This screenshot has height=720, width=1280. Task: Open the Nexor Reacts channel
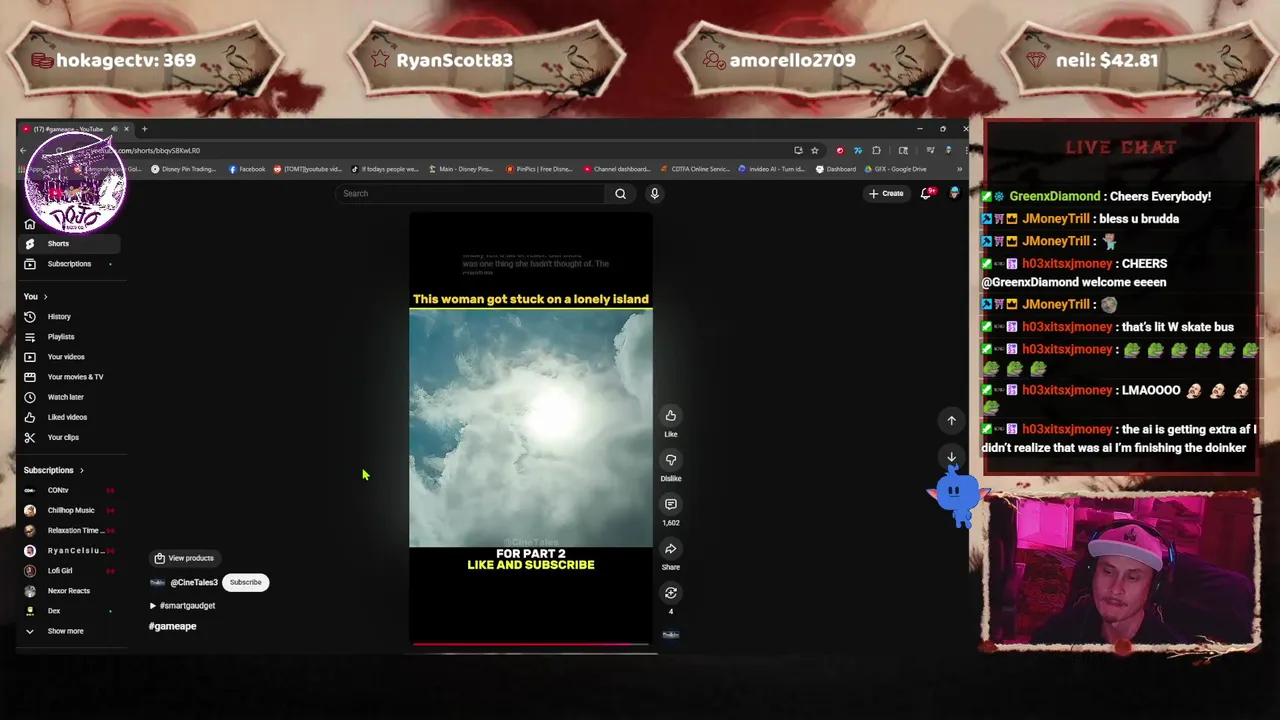68,591
